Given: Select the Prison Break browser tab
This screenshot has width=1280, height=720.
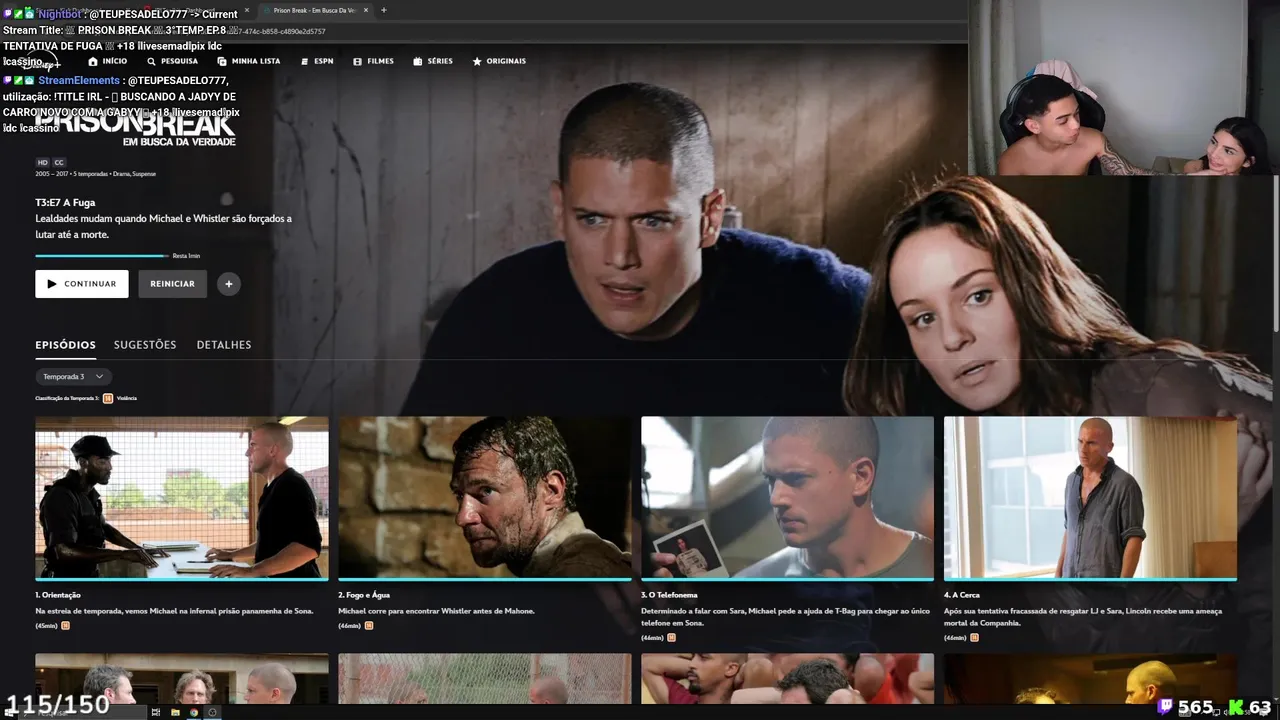Looking at the screenshot, I should tap(315, 10).
